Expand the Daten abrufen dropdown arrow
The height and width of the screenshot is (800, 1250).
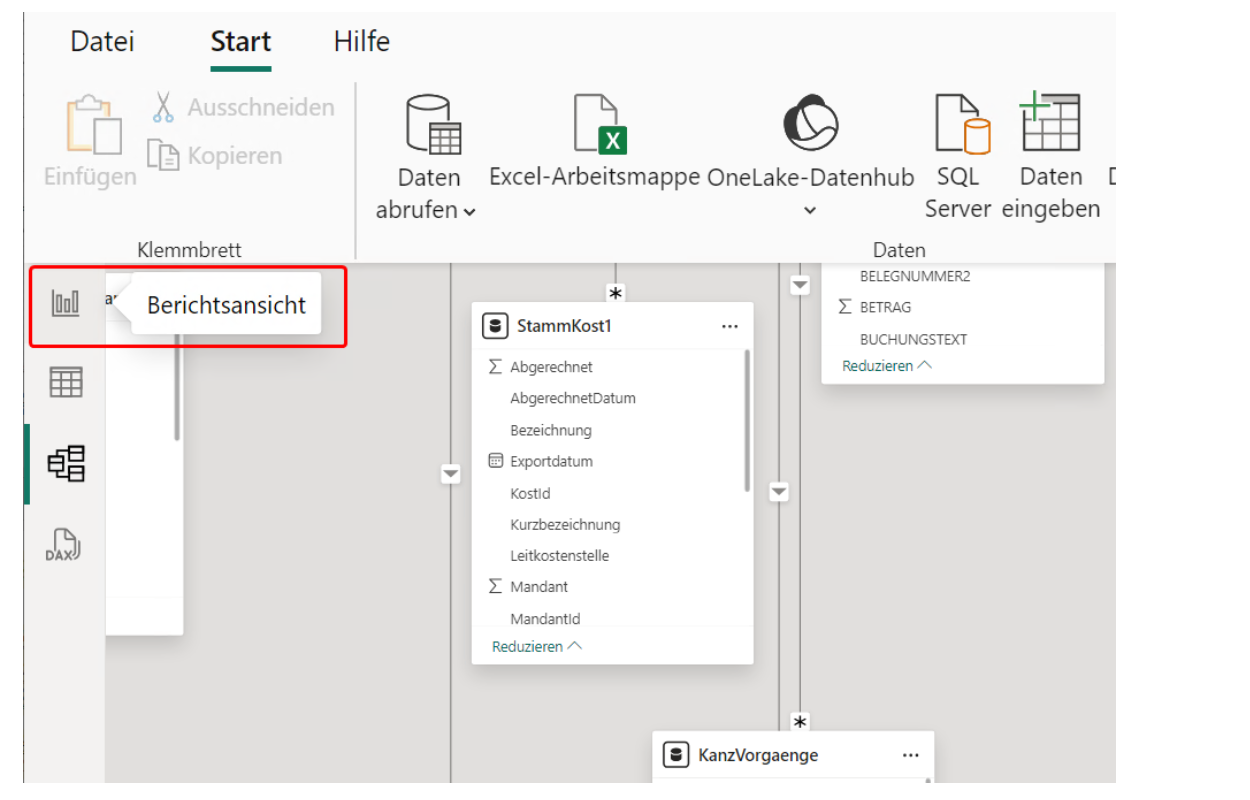pyautogui.click(x=470, y=212)
